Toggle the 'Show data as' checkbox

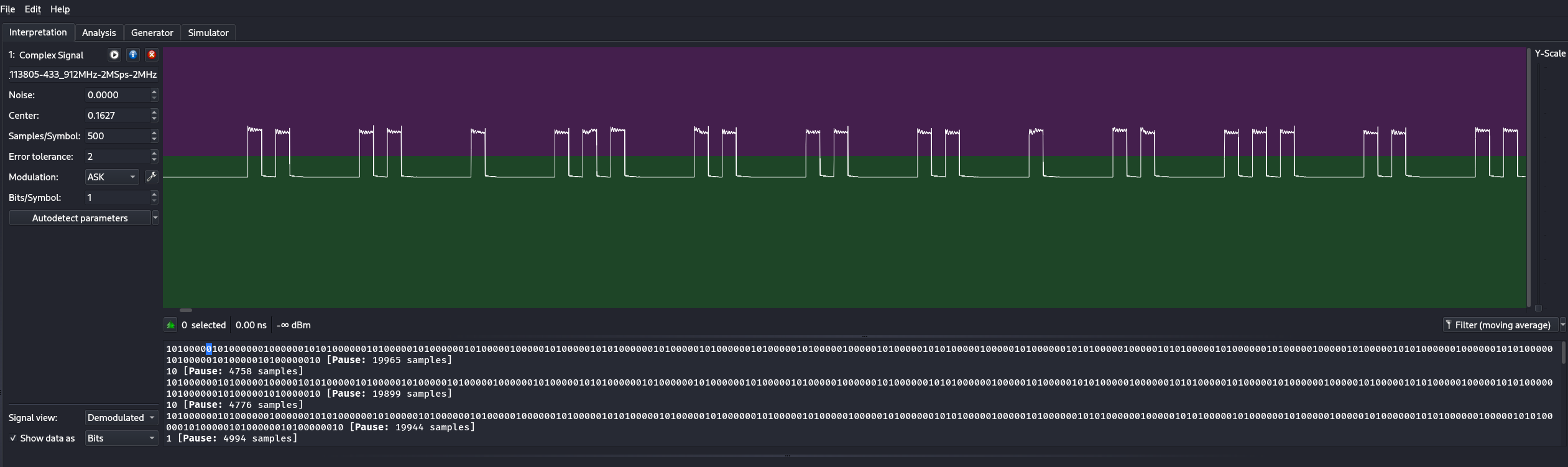(13, 438)
